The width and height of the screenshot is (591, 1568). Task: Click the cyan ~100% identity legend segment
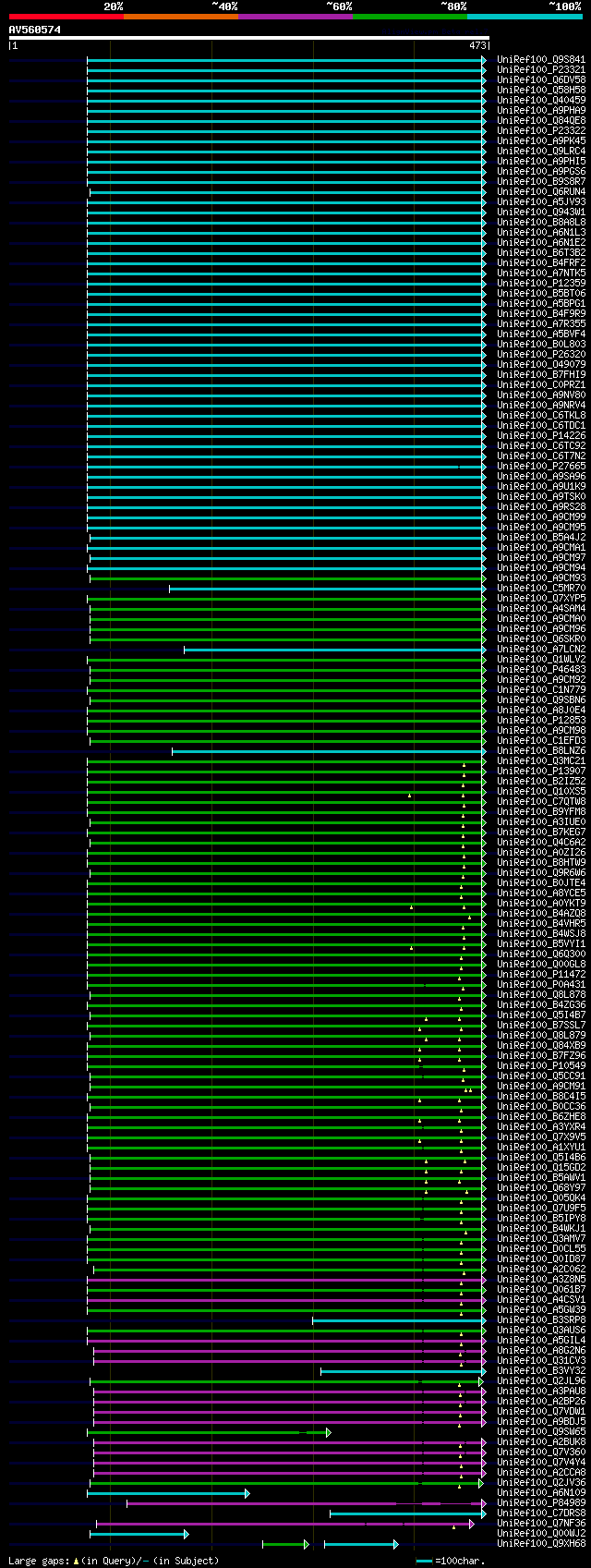point(525,17)
